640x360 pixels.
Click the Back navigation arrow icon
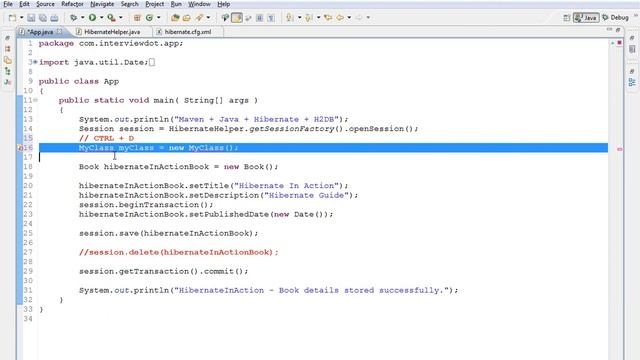click(340, 18)
